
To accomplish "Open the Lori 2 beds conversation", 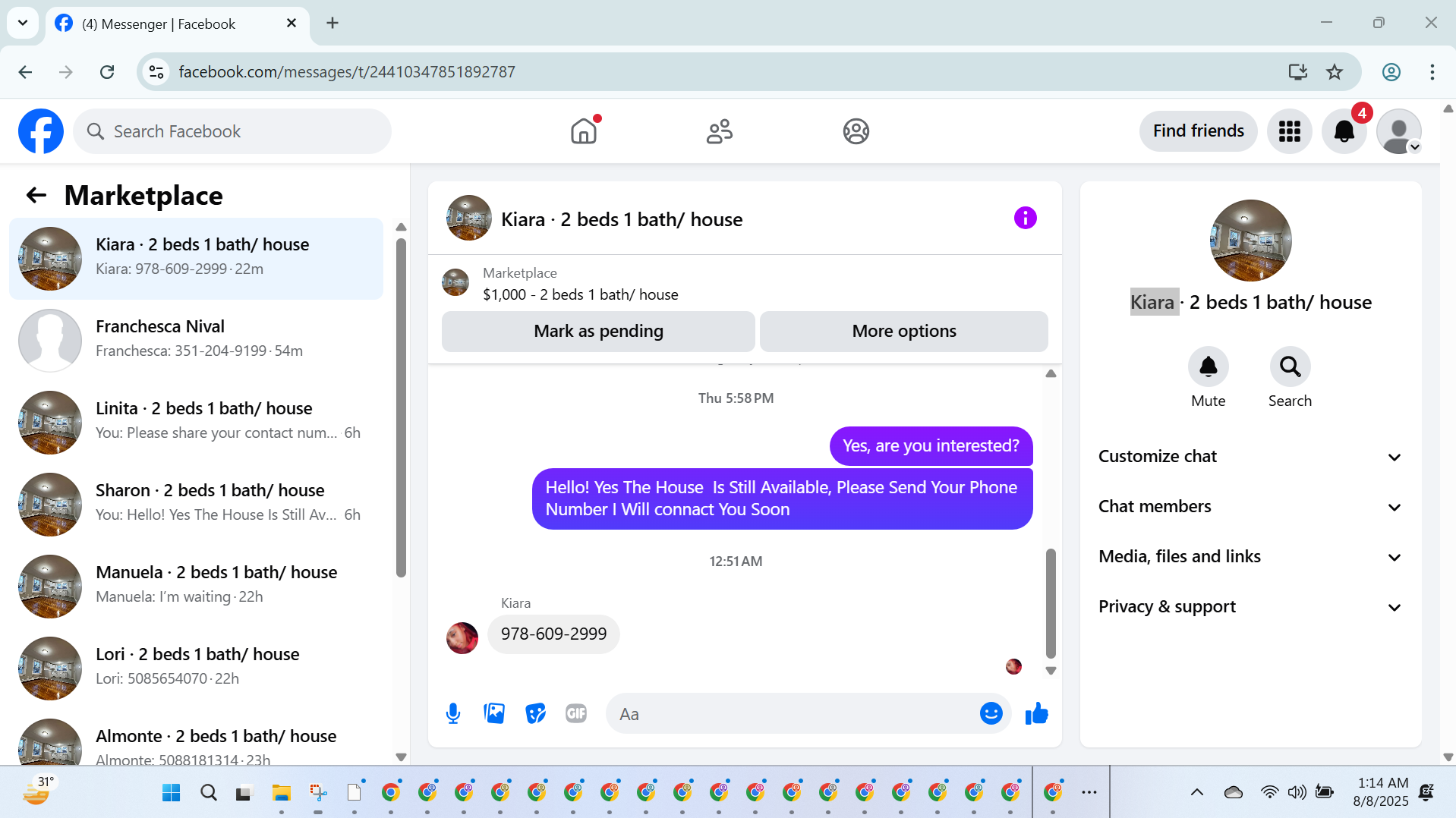I will 196,669.
